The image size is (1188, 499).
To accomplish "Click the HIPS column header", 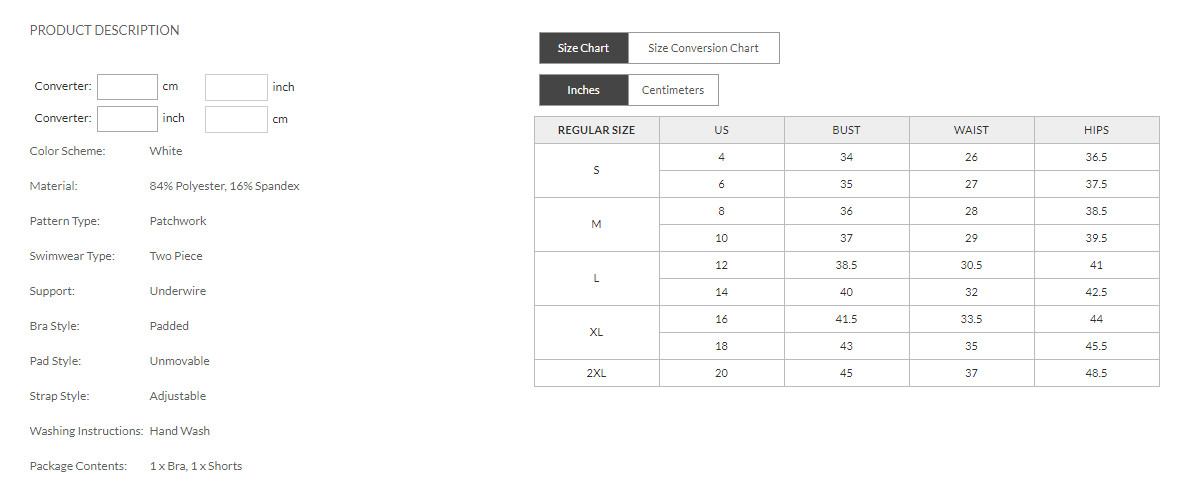I will point(1096,130).
